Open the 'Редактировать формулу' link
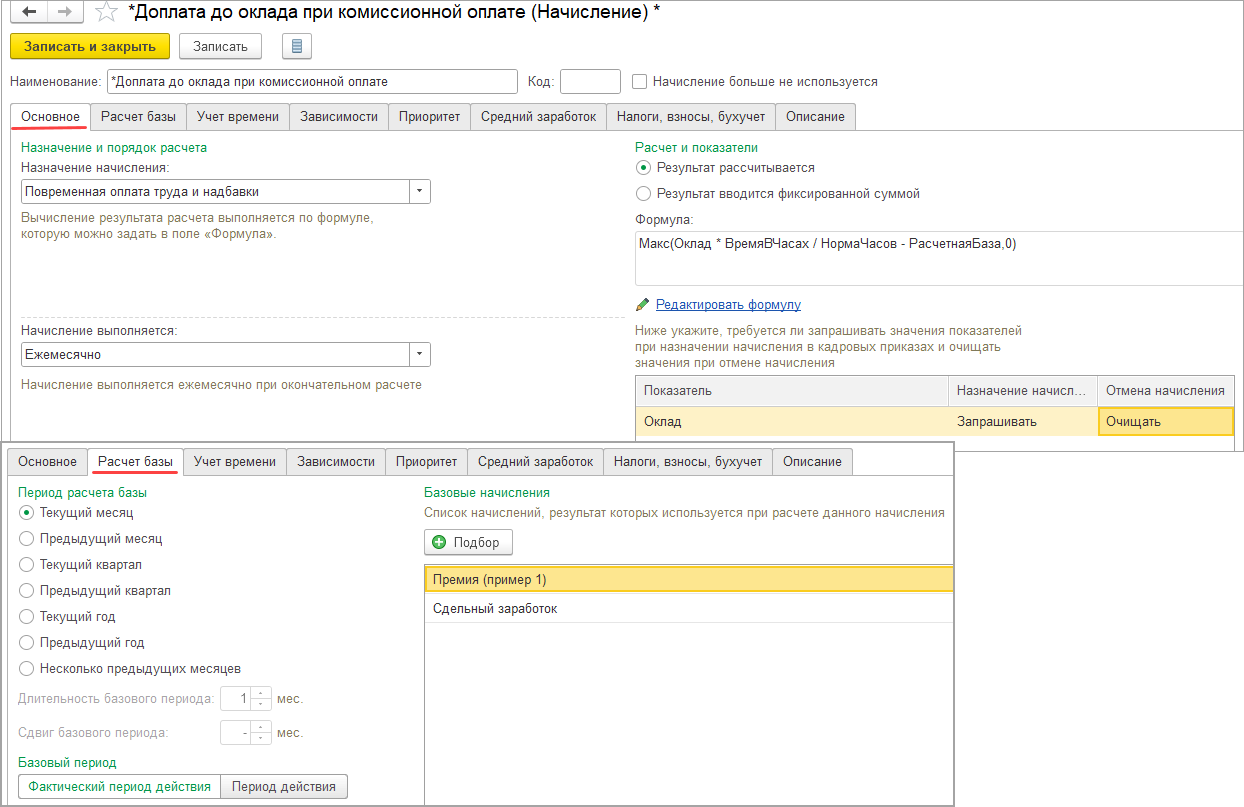Screen dimensions: 1244x807 [x=728, y=304]
